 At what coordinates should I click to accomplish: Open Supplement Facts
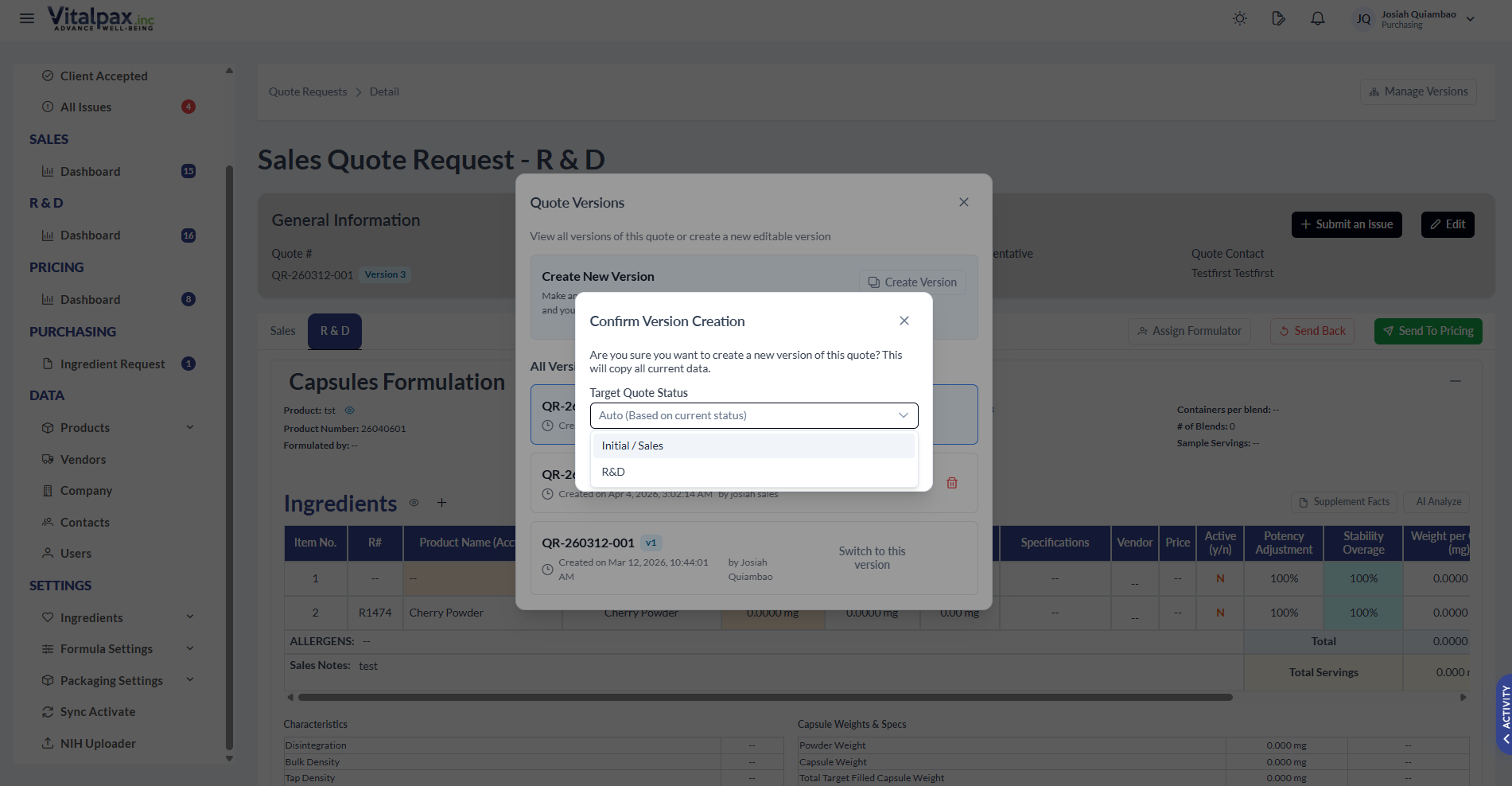click(1344, 502)
